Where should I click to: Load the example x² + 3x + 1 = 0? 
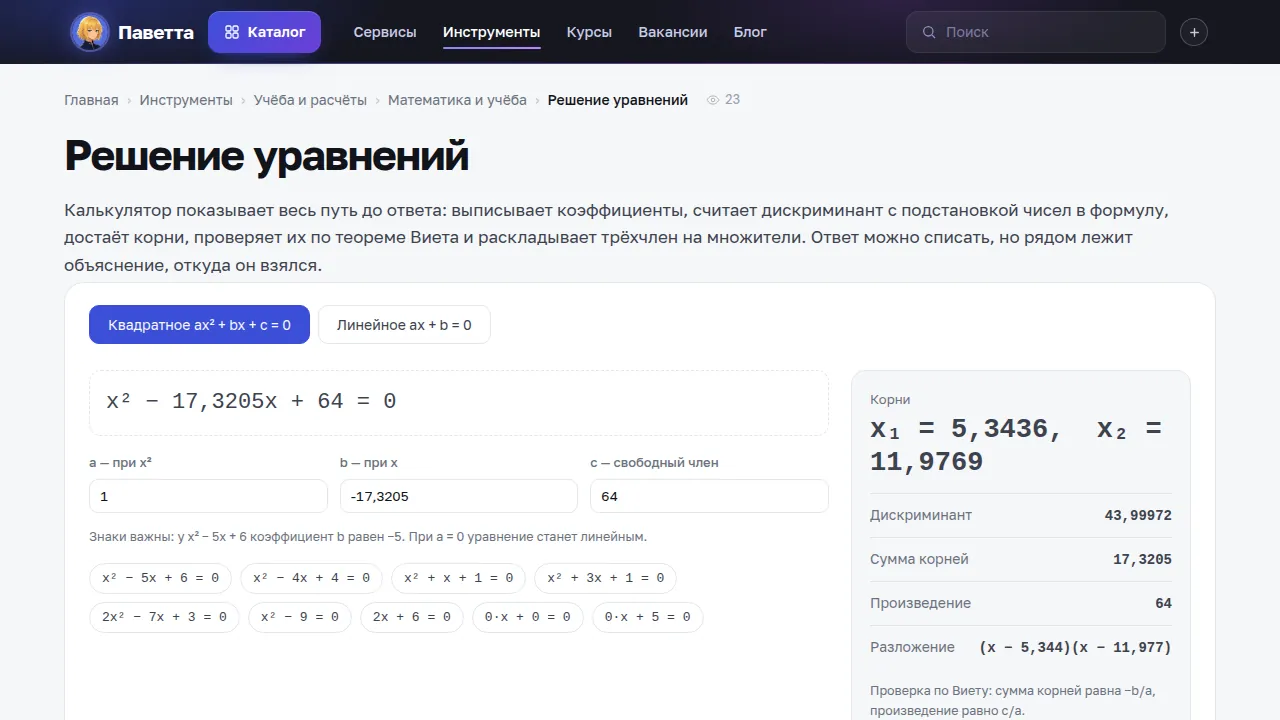click(605, 578)
